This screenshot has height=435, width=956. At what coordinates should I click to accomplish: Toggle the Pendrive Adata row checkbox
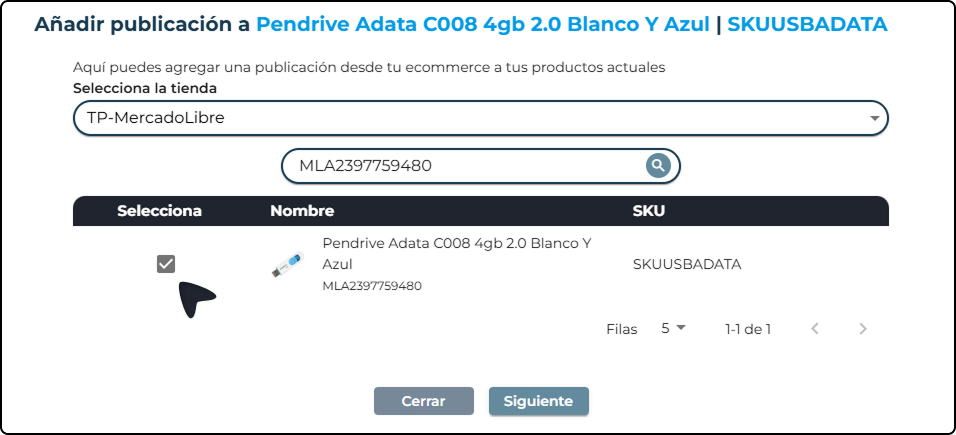coord(166,264)
